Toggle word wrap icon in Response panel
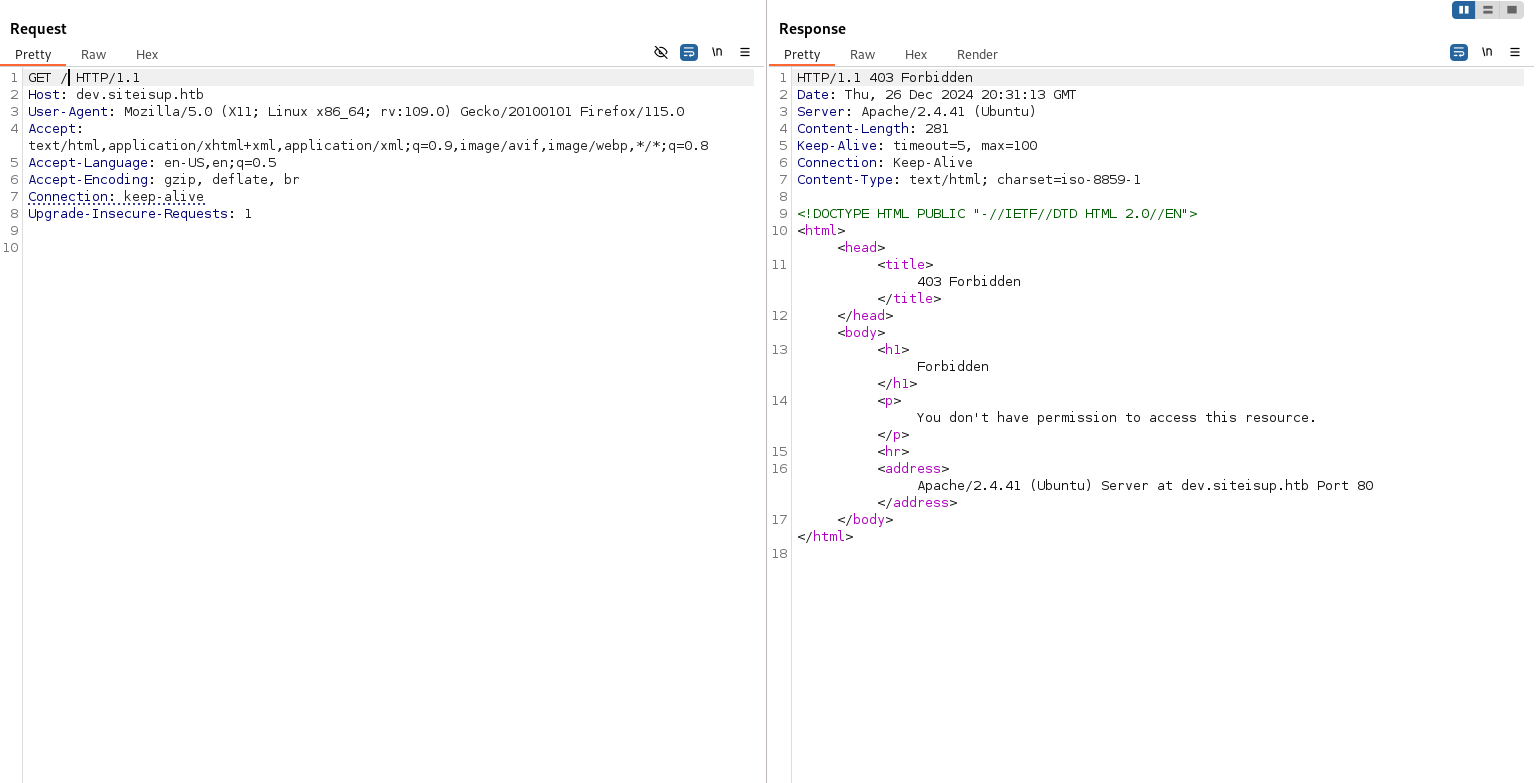Image resolution: width=1536 pixels, height=783 pixels. coord(1459,52)
